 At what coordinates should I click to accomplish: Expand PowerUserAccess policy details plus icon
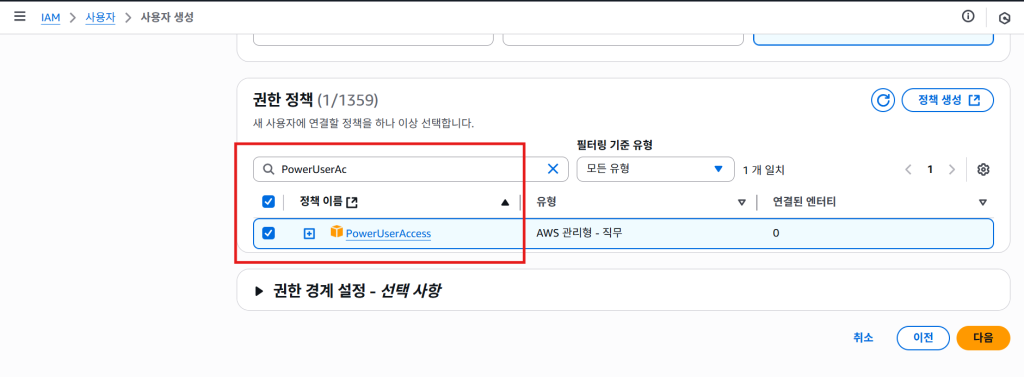pyautogui.click(x=309, y=233)
